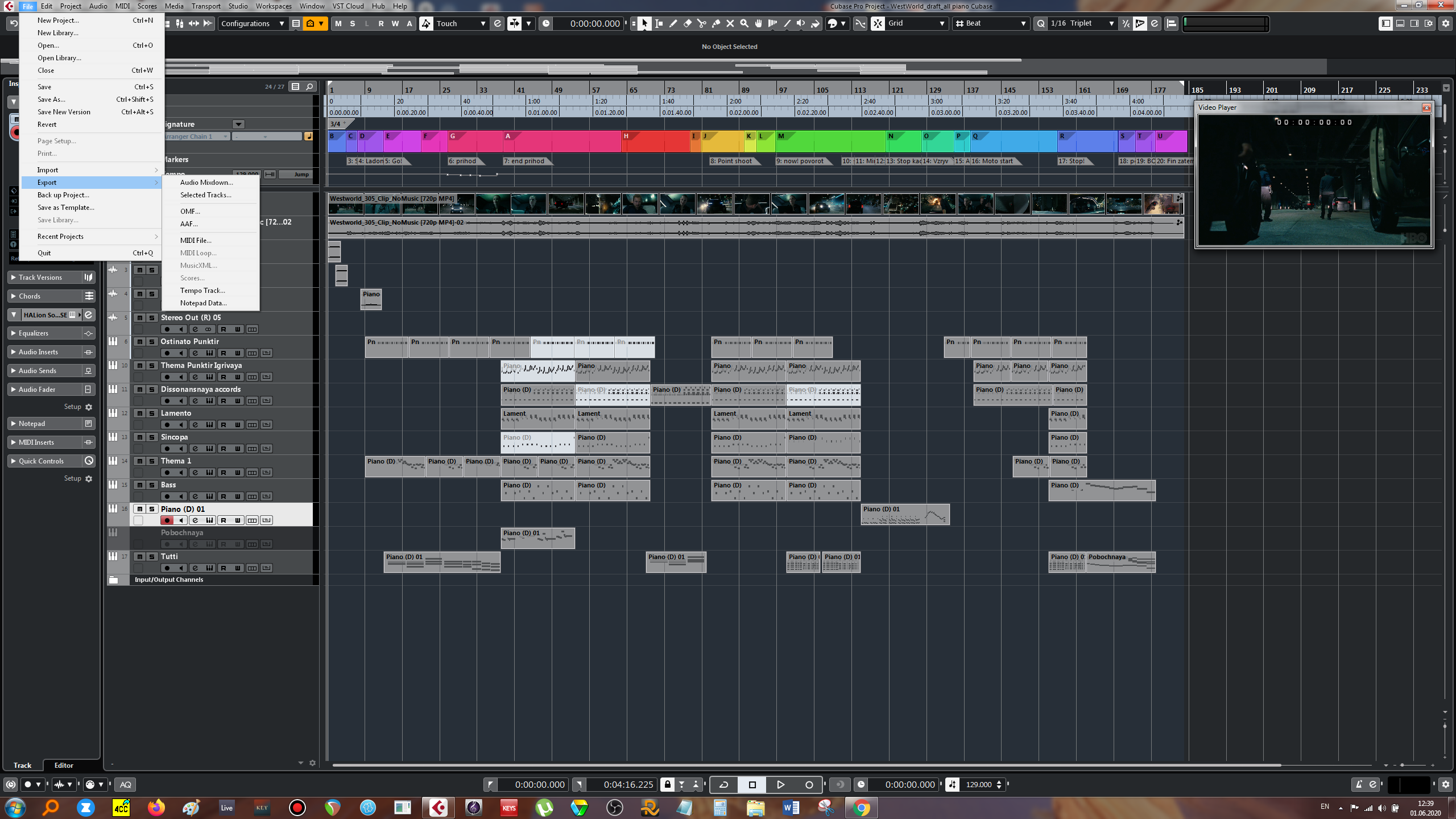Select the Mute X tool
This screenshot has height=819, width=1456.
[730, 23]
